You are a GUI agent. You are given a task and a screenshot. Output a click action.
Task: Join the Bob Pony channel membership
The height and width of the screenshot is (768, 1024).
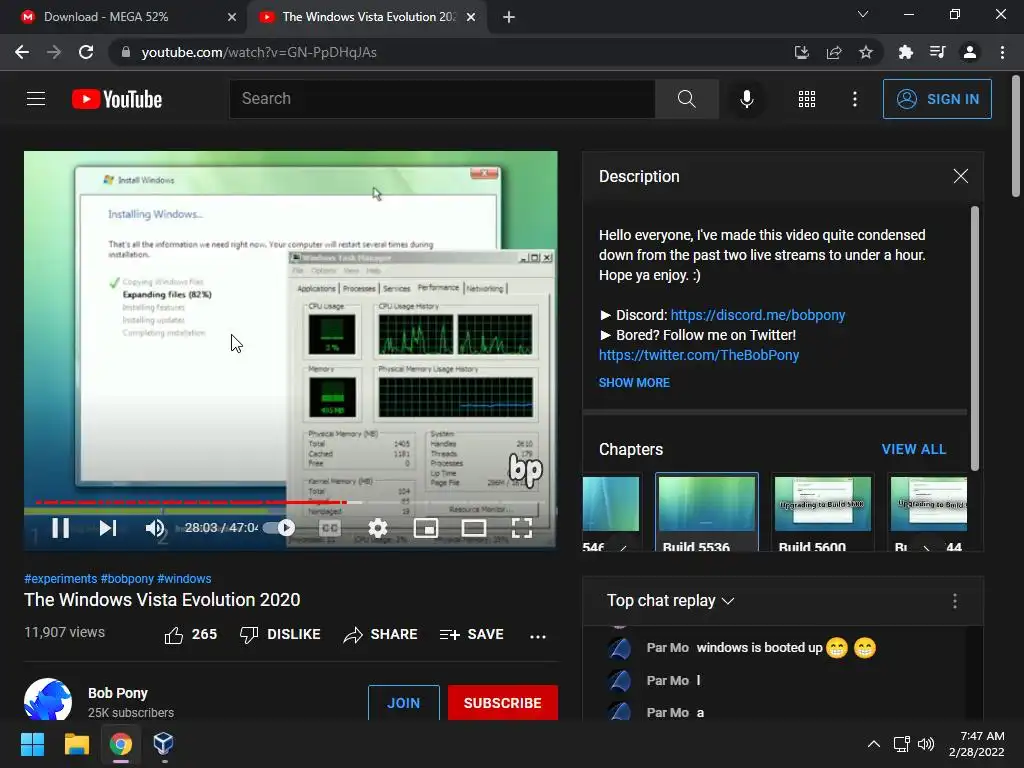tap(404, 703)
